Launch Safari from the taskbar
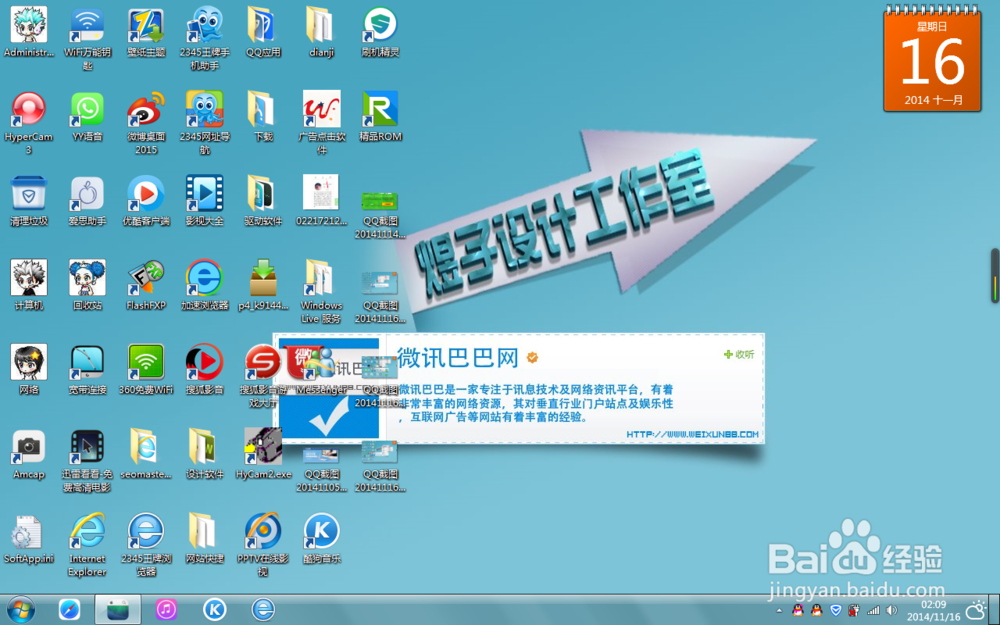1000x625 pixels. [x=69, y=610]
